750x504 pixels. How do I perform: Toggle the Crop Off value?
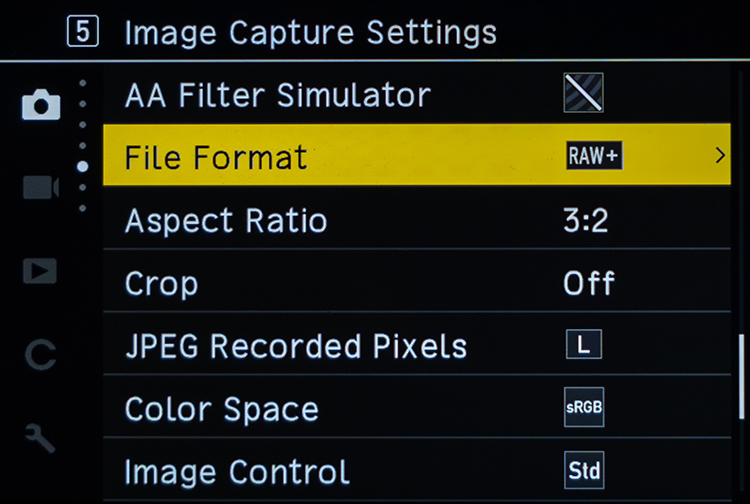(589, 283)
